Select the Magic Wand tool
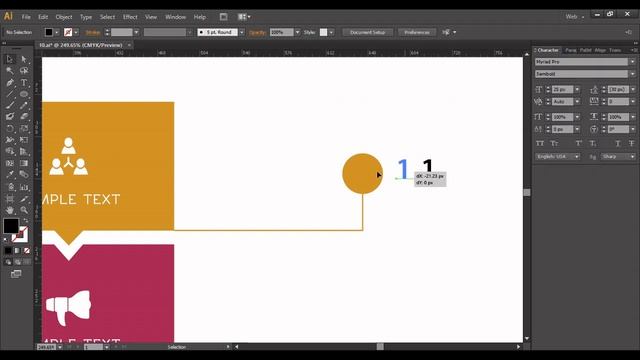Image resolution: width=640 pixels, height=360 pixels. click(x=9, y=71)
